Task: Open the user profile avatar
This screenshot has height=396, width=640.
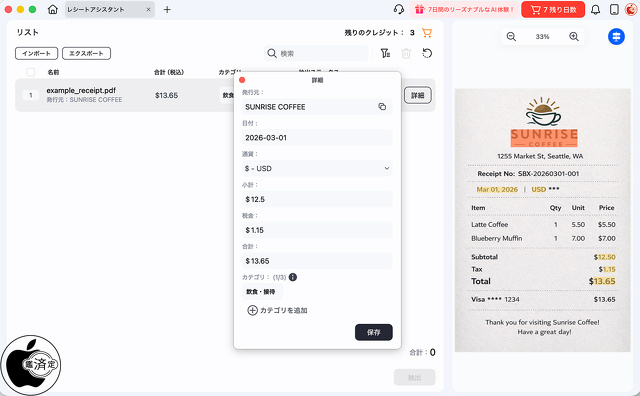Action: (631, 9)
